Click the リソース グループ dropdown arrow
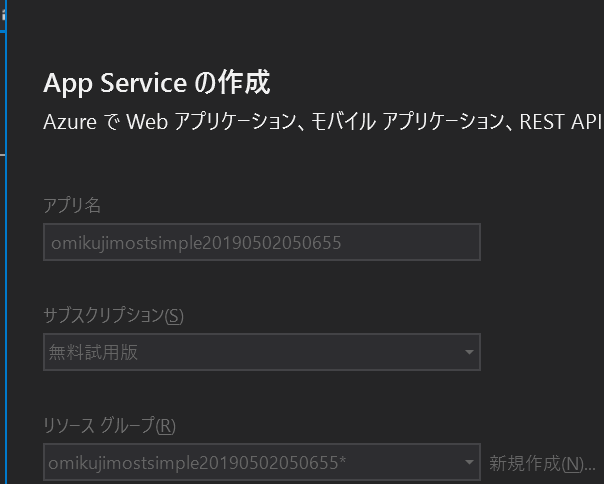Image resolution: width=604 pixels, height=484 pixels. pos(469,462)
